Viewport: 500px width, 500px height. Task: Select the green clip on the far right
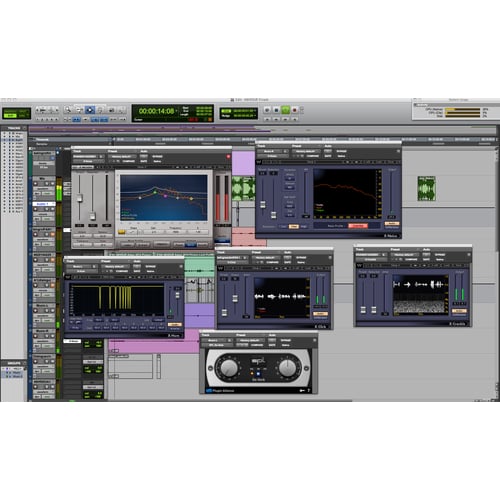pos(426,189)
